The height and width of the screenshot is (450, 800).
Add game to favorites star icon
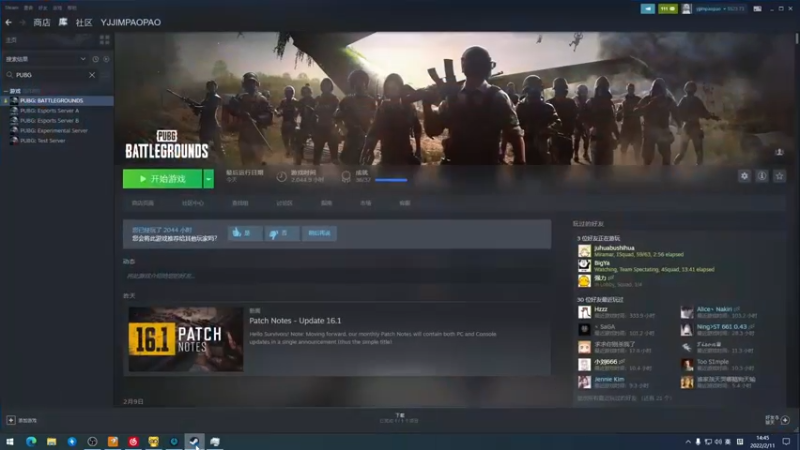779,176
